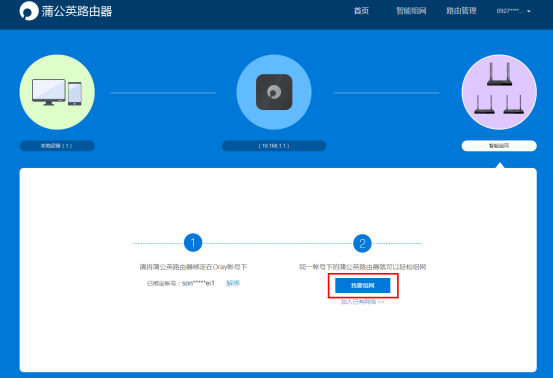Image resolution: width=553 pixels, height=378 pixels.
Task: Click the 解绑 unbind link
Action: (233, 283)
